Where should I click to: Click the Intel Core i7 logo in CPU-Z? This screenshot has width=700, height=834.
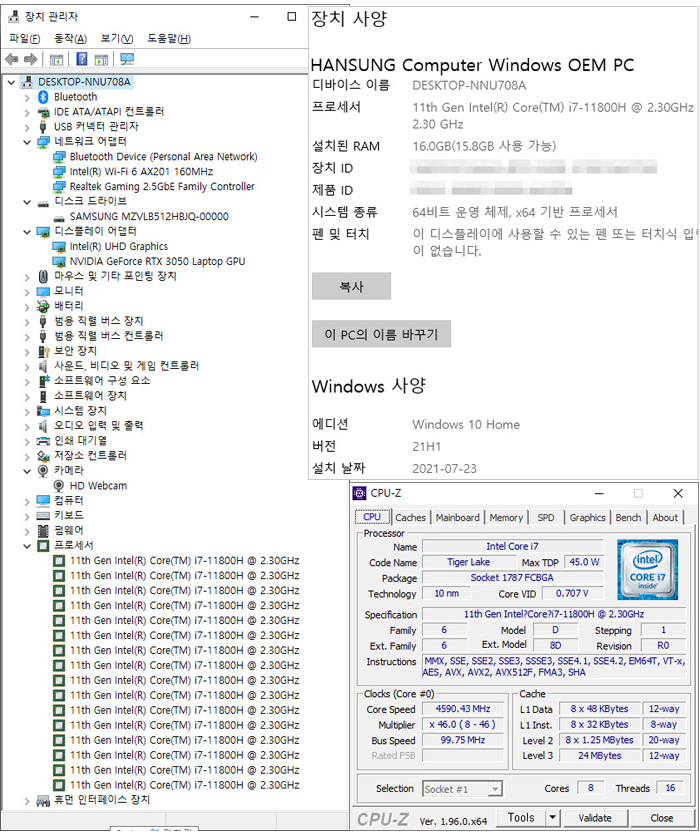[647, 570]
